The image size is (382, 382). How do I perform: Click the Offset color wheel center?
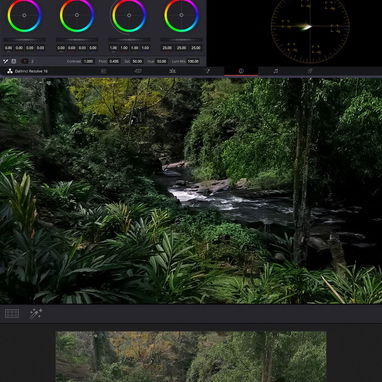[x=181, y=15]
